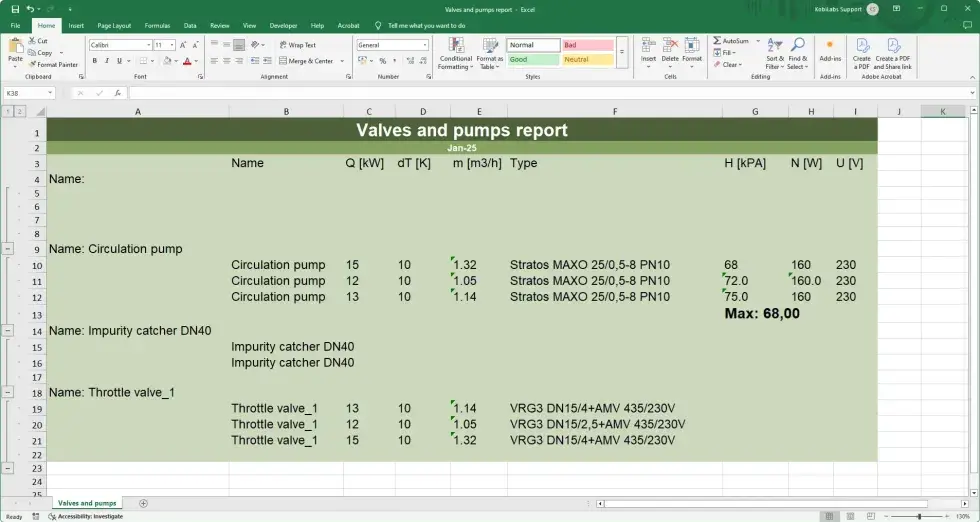Open the General number format dropdown
The width and height of the screenshot is (980, 522).
click(425, 45)
